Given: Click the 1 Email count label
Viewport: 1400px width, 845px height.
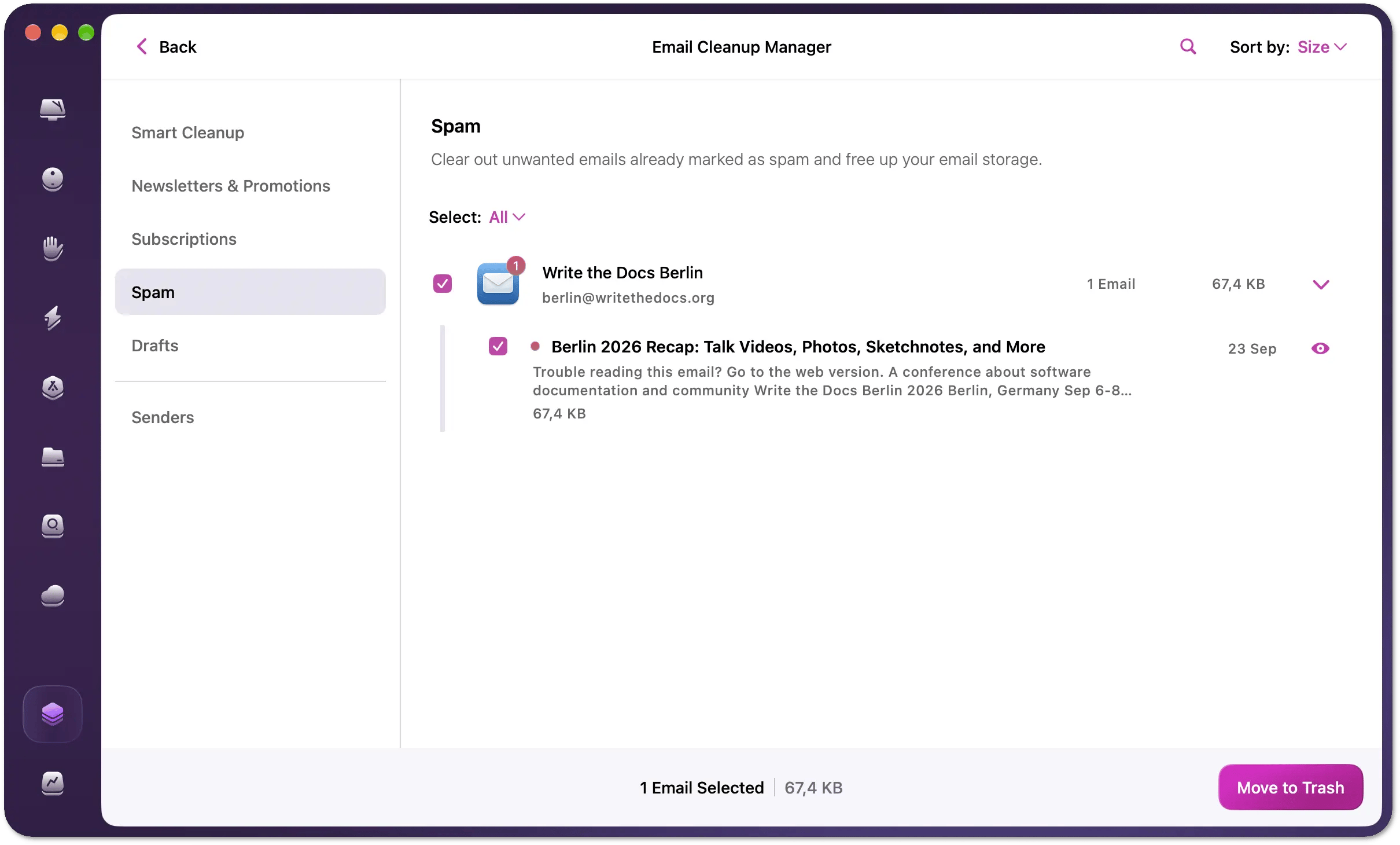Looking at the screenshot, I should (1111, 284).
